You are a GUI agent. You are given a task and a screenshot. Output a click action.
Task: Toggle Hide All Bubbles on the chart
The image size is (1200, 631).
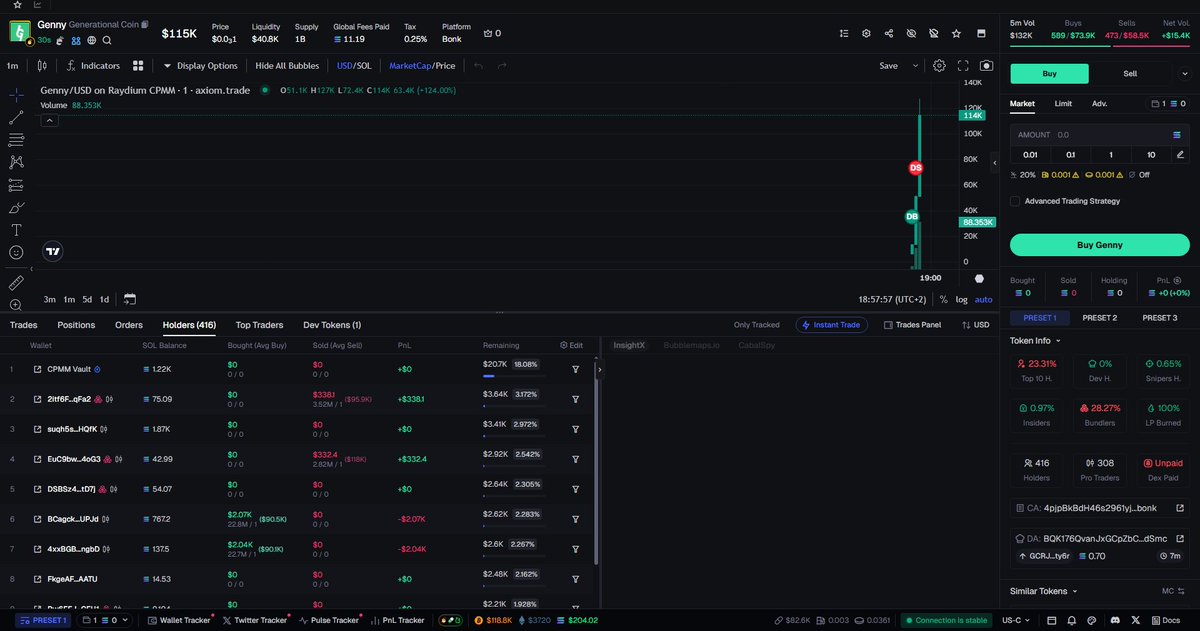287,66
